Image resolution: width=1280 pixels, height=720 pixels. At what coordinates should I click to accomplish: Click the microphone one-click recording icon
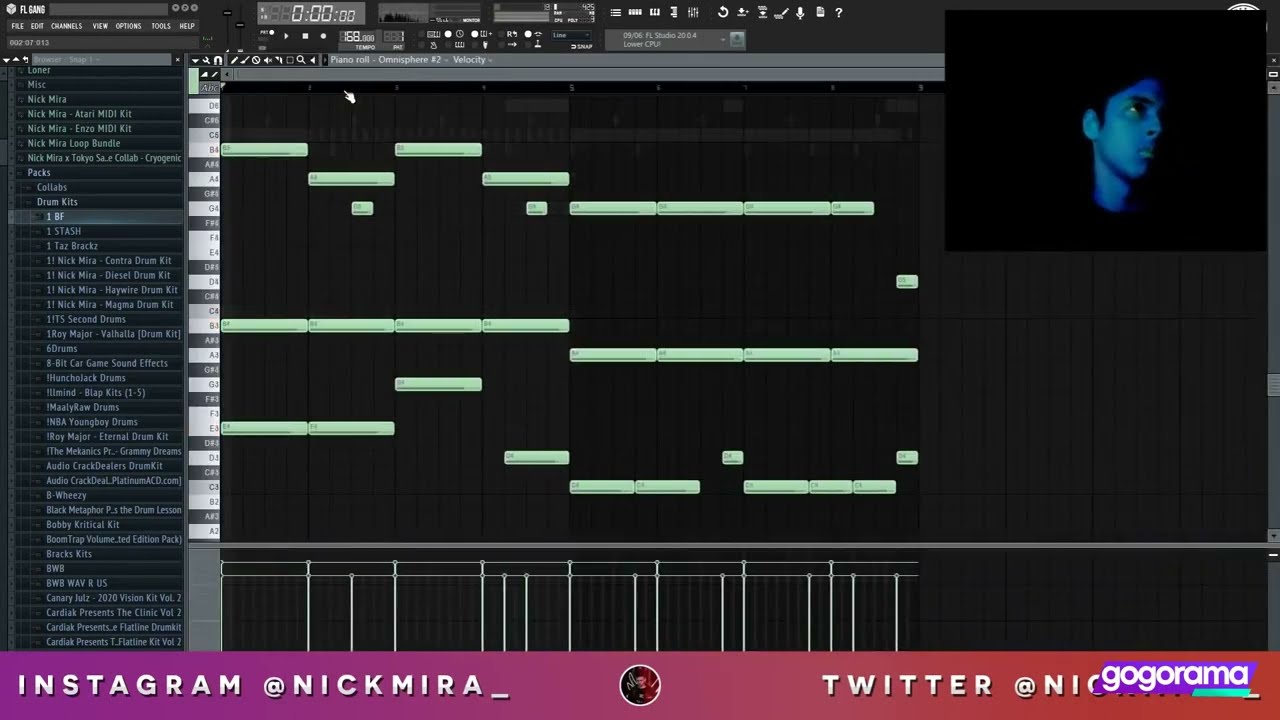800,12
